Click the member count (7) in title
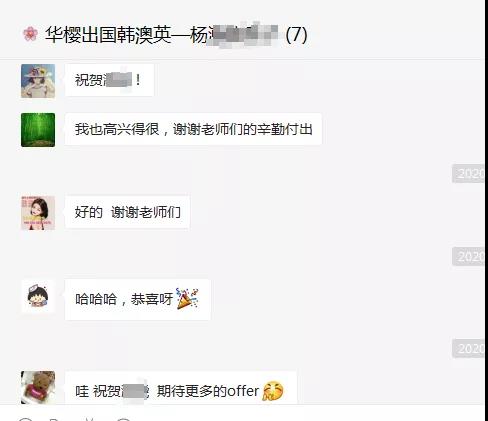488x421 pixels. pos(296,35)
